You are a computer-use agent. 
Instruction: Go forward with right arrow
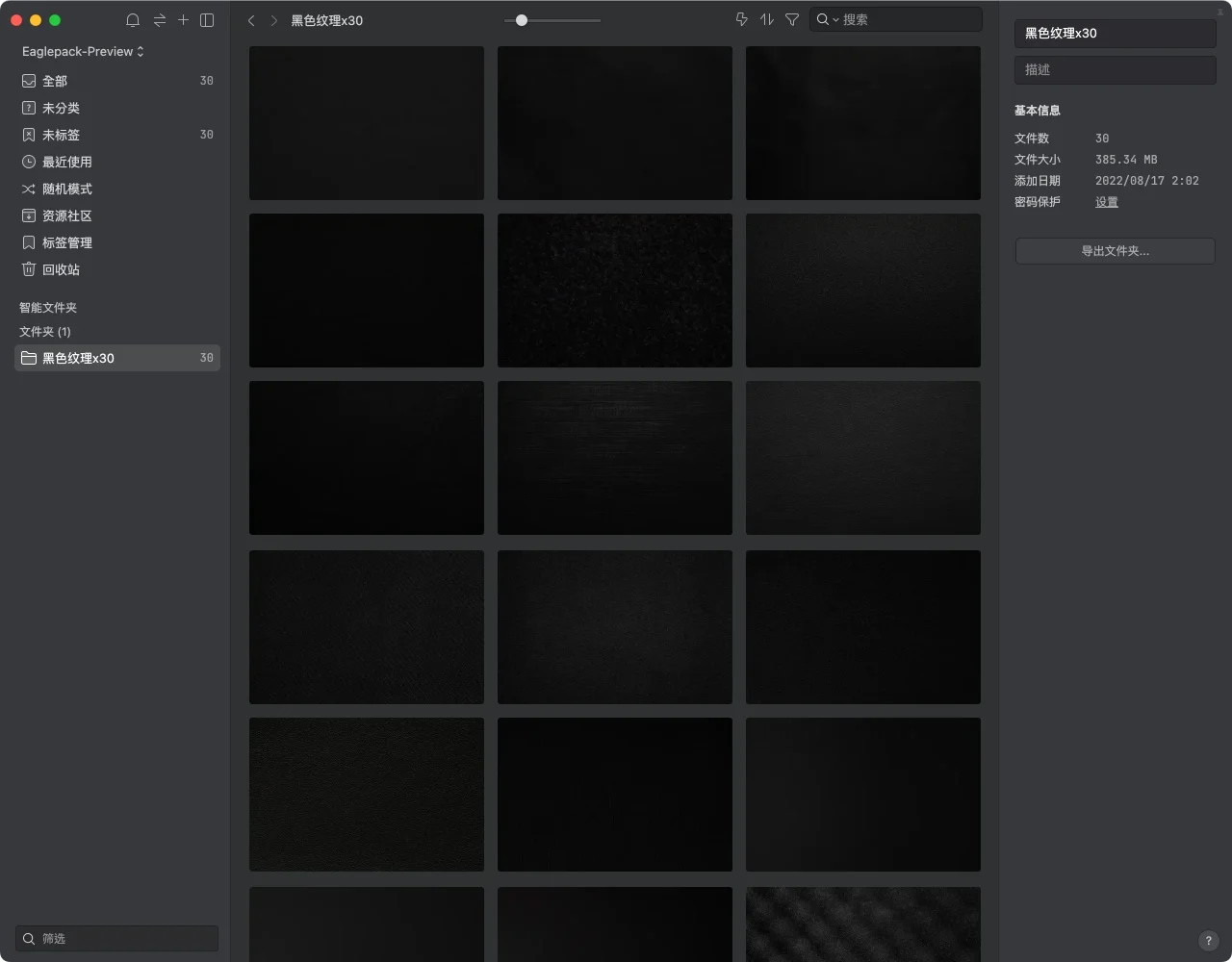274,20
